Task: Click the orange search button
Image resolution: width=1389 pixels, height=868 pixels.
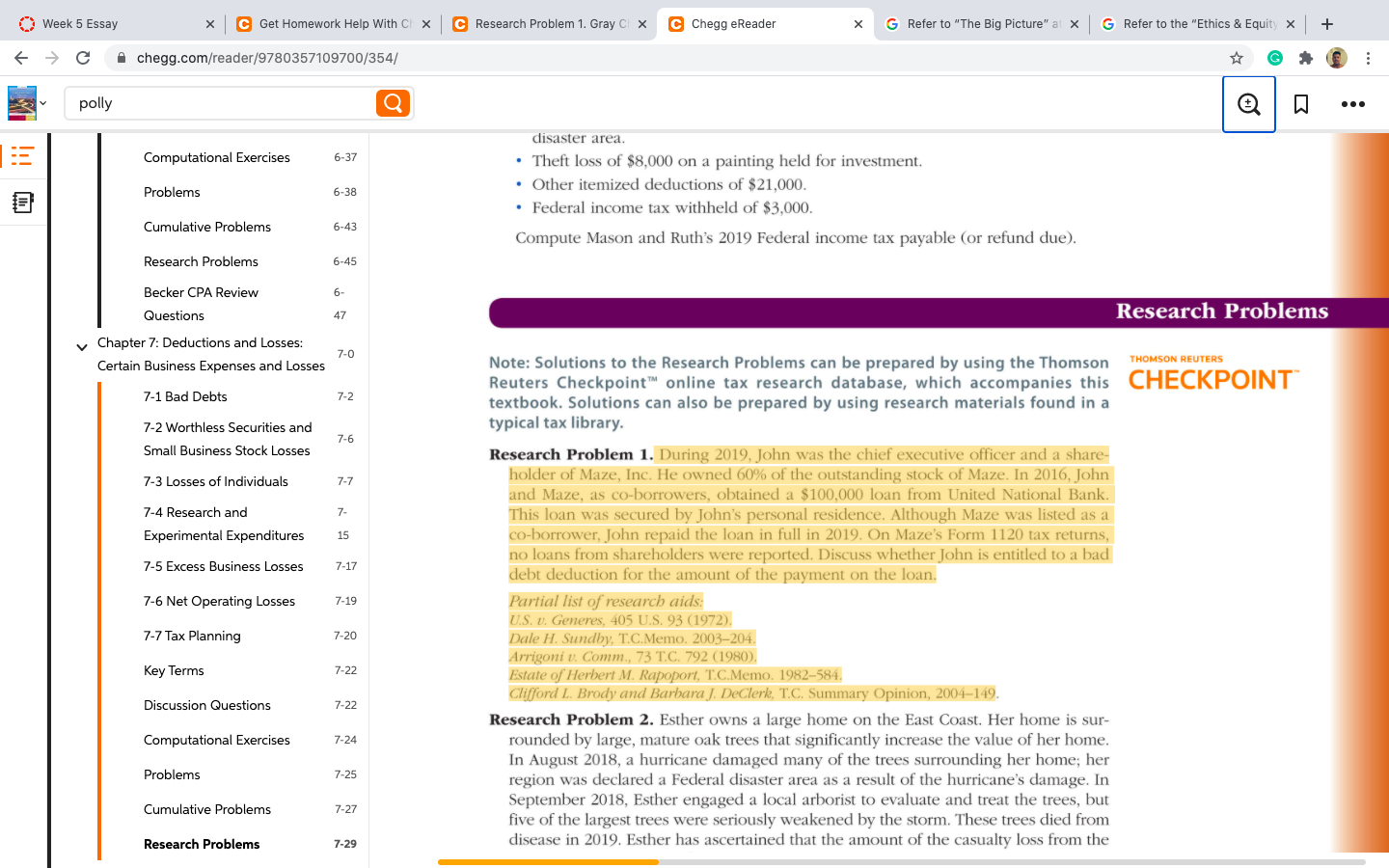Action: (393, 103)
